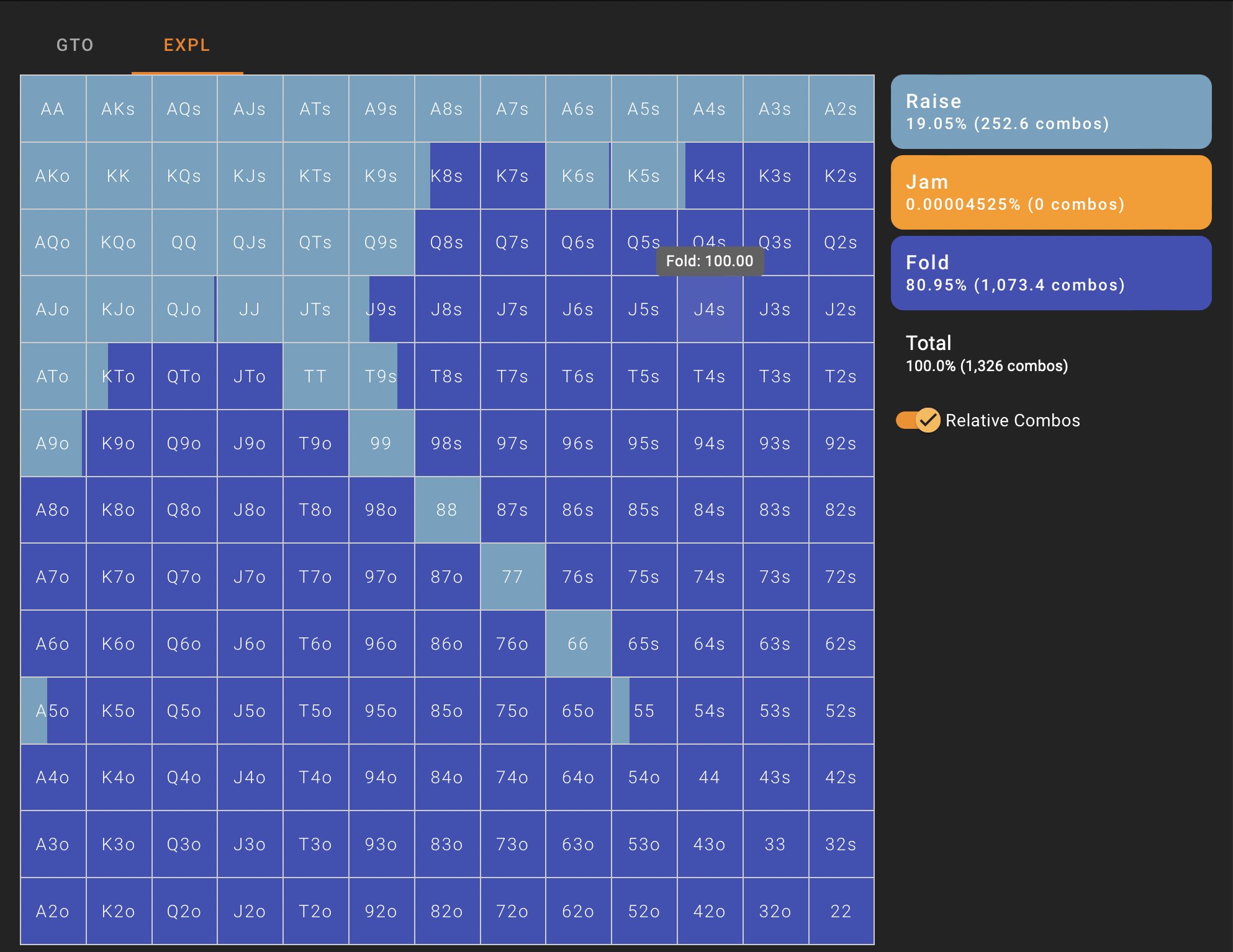The image size is (1233, 952).
Task: Toggle the Relative Combos switch
Action: pos(918,420)
